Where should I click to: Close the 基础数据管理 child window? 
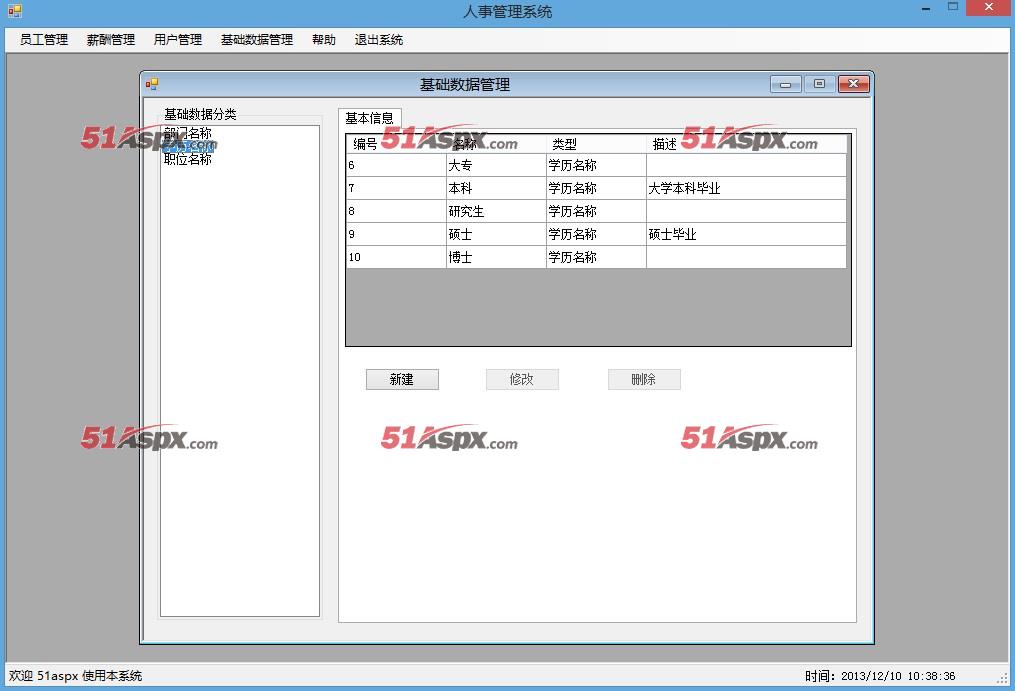pos(853,84)
